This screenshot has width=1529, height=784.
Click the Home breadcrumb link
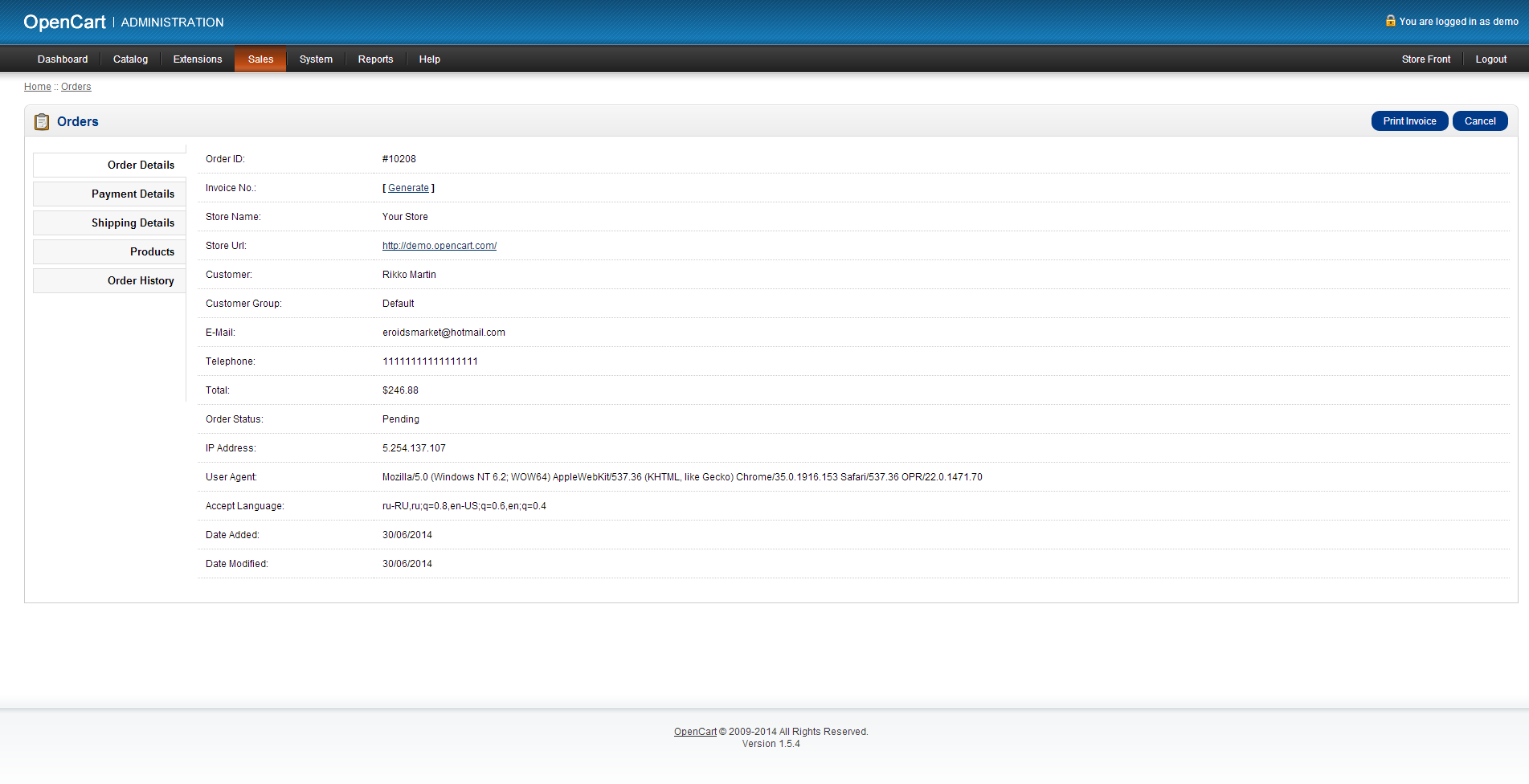coord(38,87)
